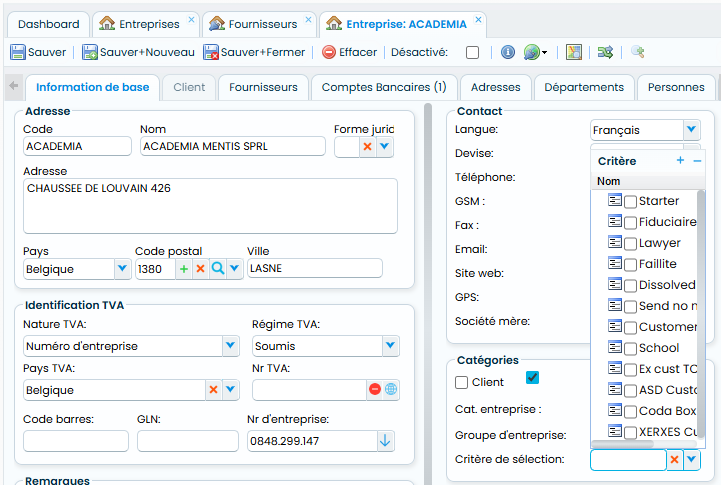
Task: Expand the Régime TVA dropdown
Action: click(390, 345)
